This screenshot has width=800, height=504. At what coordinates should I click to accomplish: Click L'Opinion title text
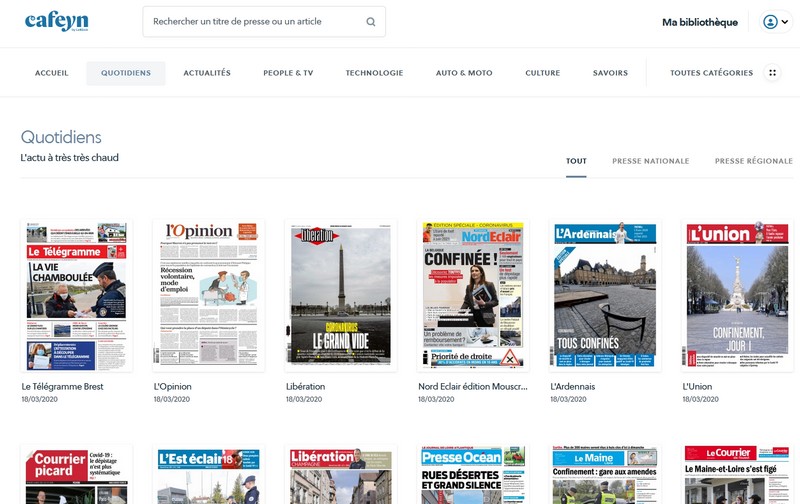point(172,387)
